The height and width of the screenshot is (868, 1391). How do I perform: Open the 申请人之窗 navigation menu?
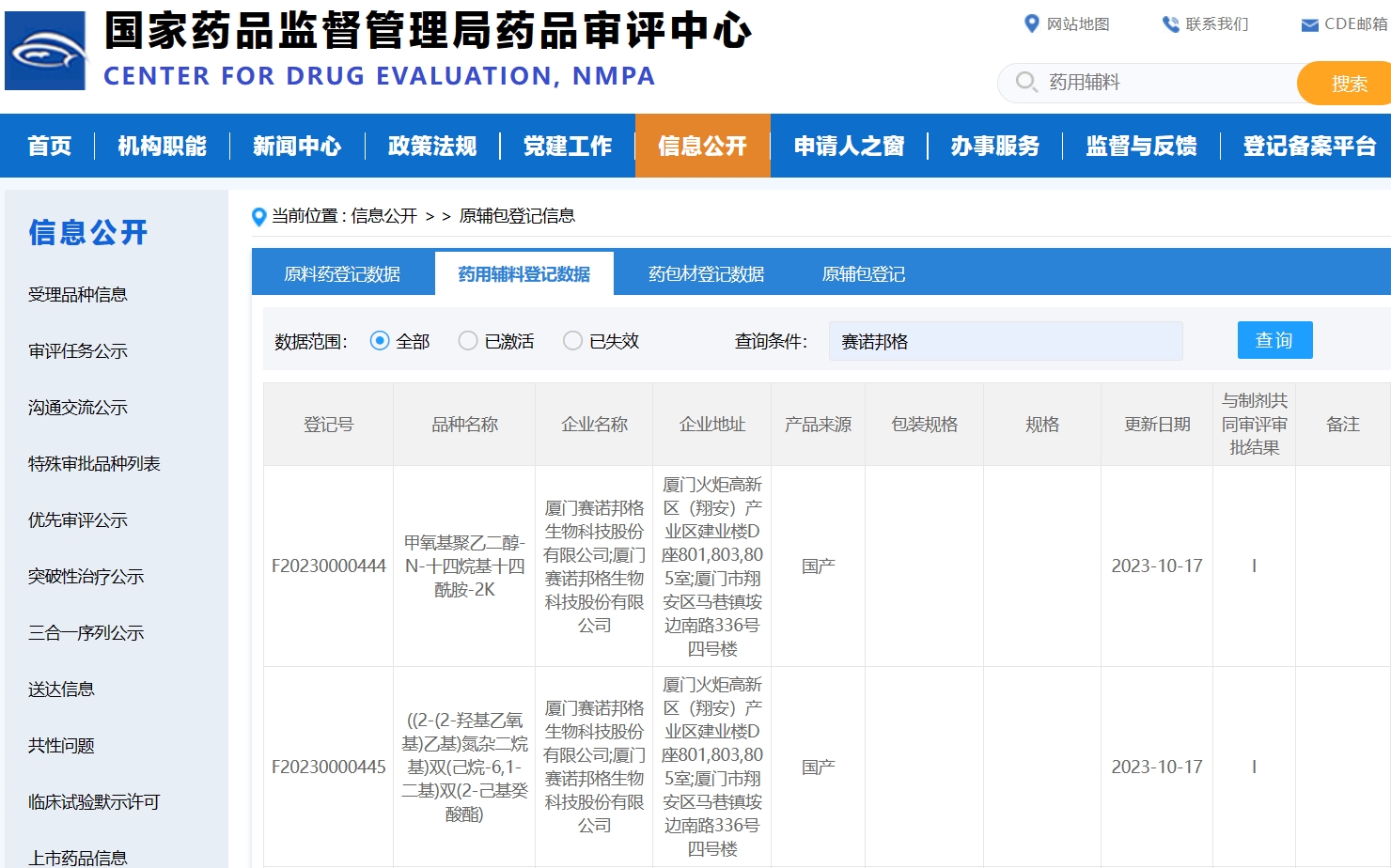click(x=849, y=146)
